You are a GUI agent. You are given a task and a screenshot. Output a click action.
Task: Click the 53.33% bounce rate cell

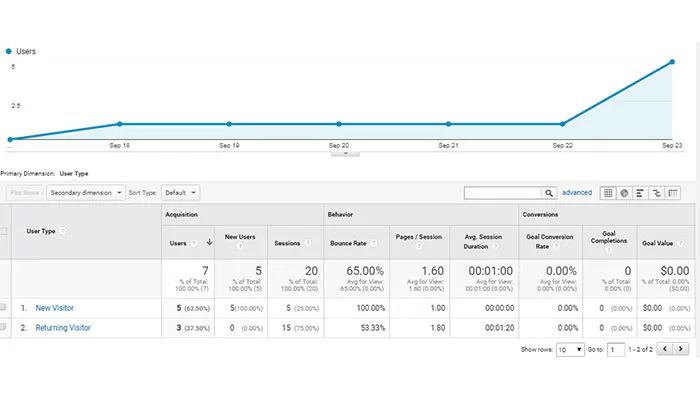tap(373, 328)
